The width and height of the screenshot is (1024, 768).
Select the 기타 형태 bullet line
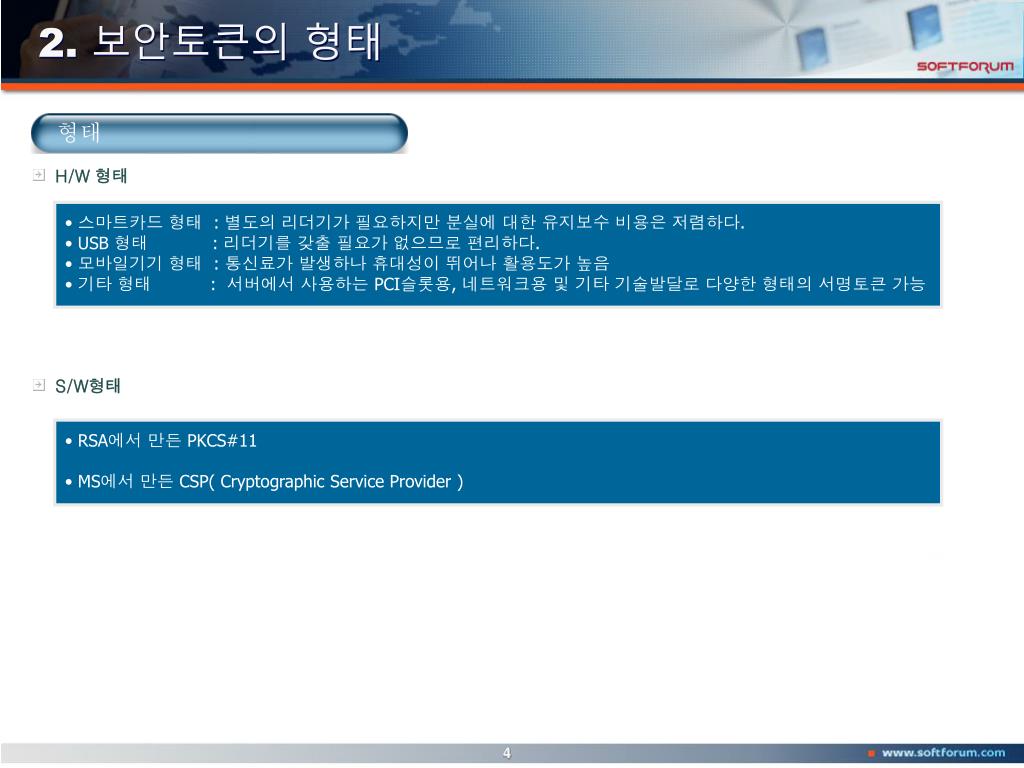point(495,284)
